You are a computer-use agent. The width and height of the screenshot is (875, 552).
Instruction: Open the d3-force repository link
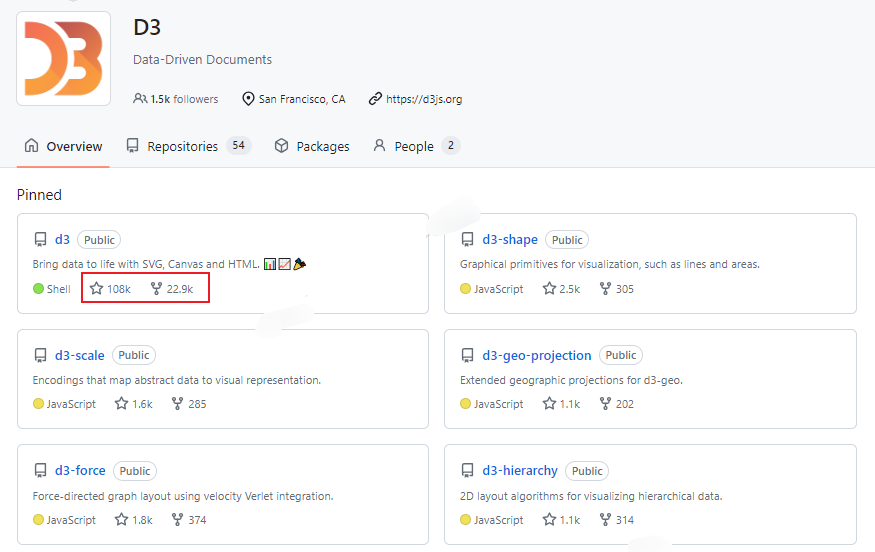[80, 471]
